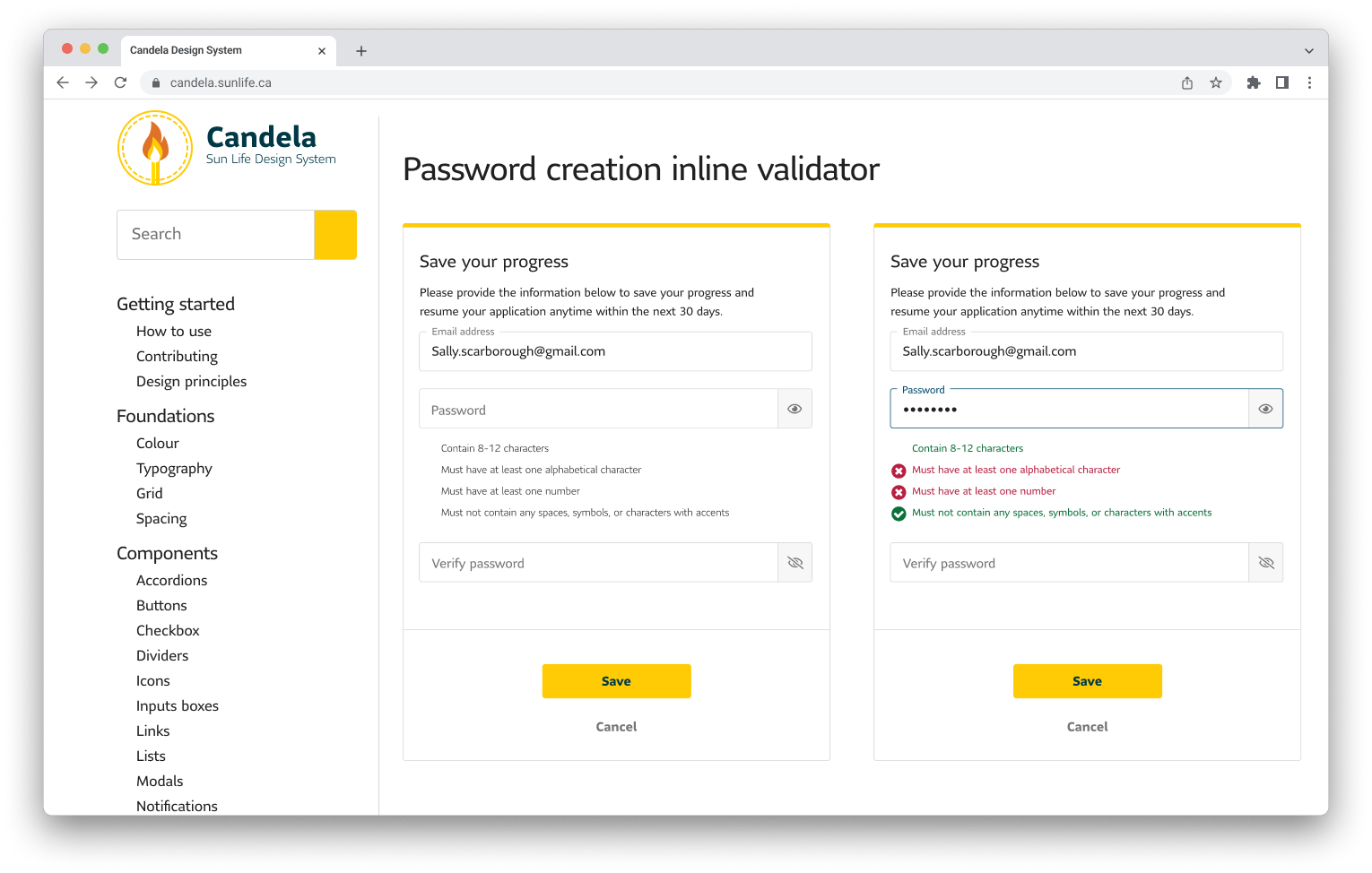
Task: Click Cancel in the right form
Action: pyautogui.click(x=1087, y=727)
